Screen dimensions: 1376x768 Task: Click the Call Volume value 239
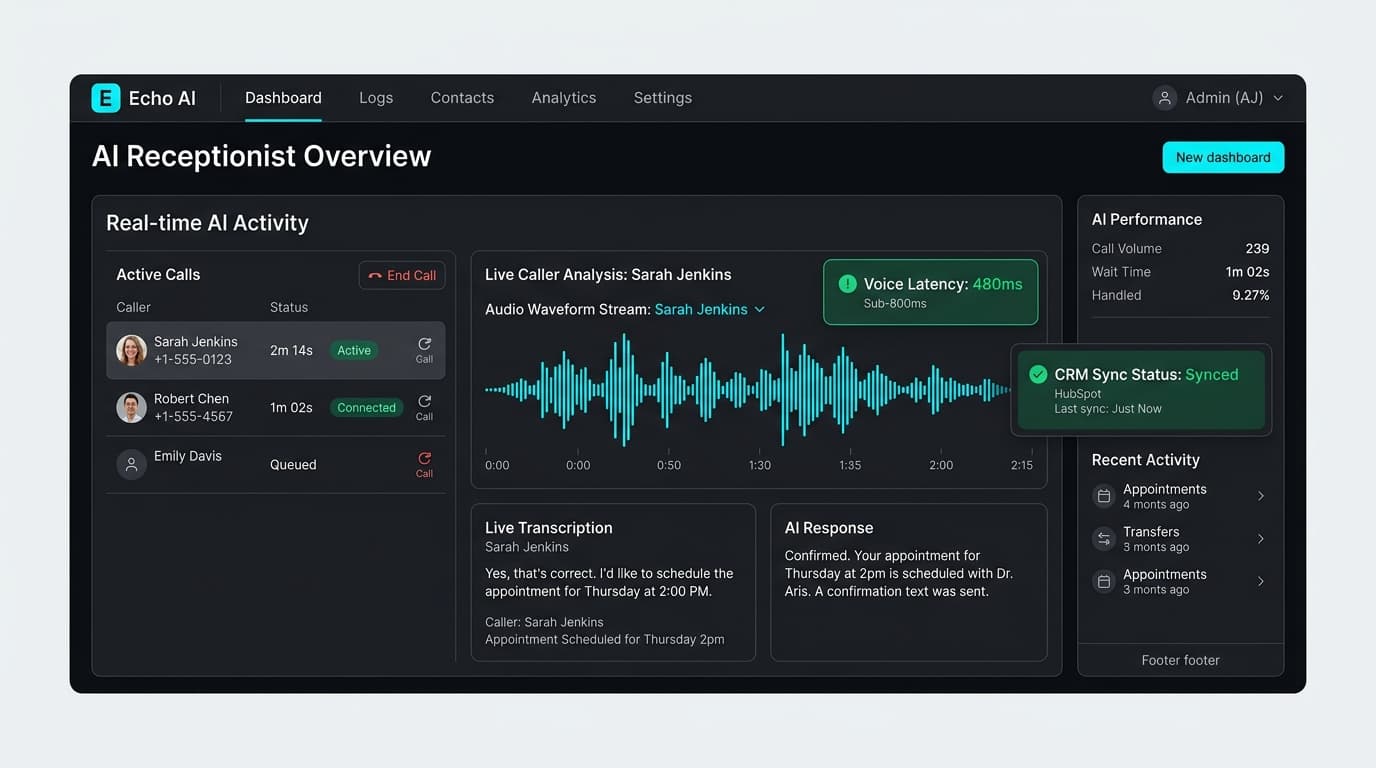(x=1257, y=248)
